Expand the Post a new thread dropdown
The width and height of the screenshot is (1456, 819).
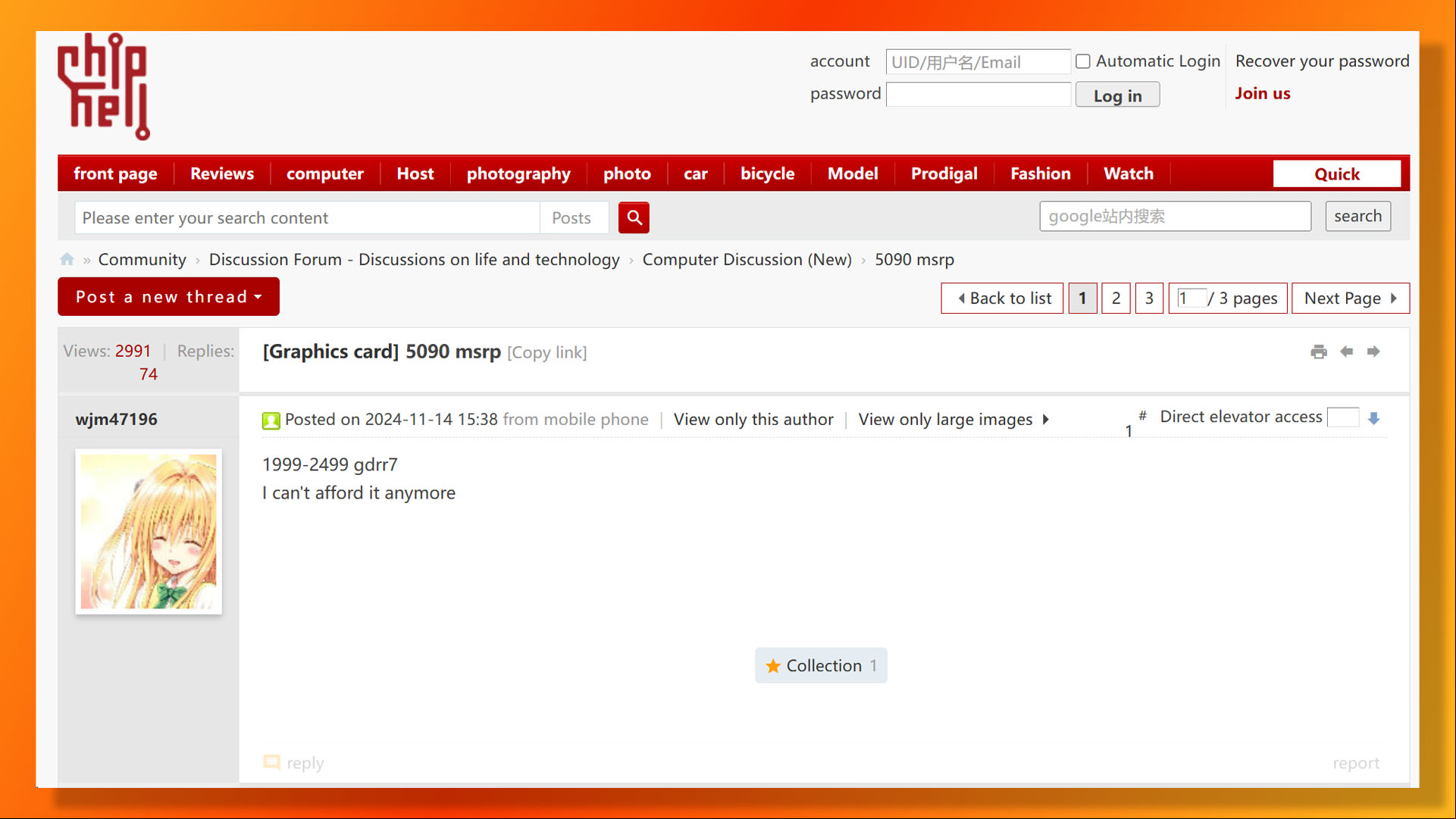click(x=168, y=296)
